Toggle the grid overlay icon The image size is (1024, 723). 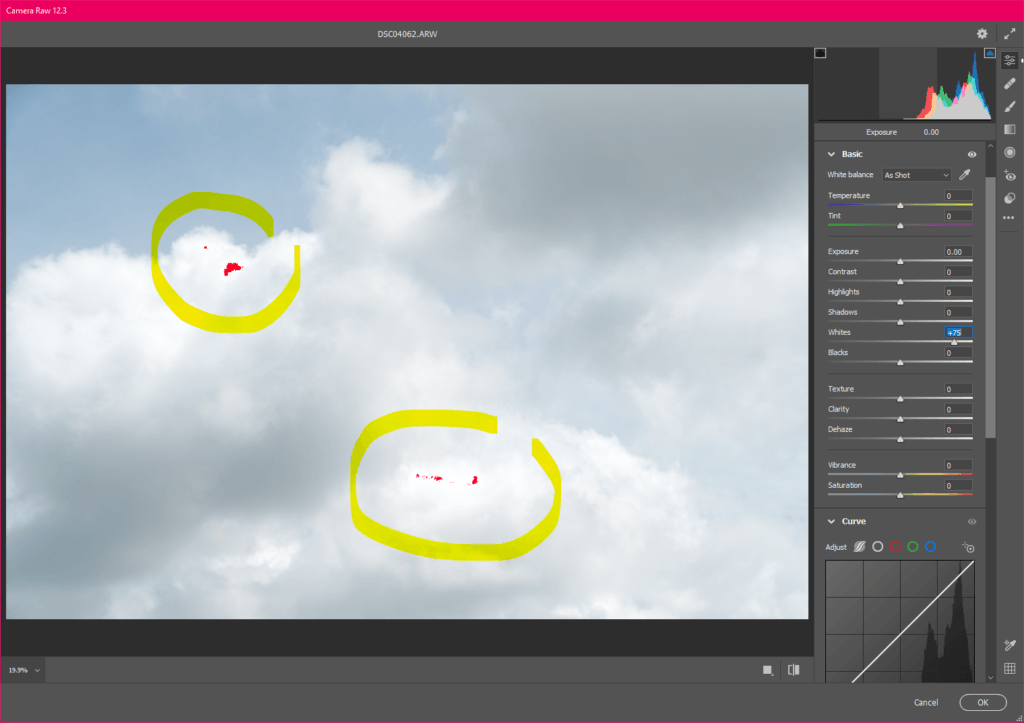tap(1010, 668)
